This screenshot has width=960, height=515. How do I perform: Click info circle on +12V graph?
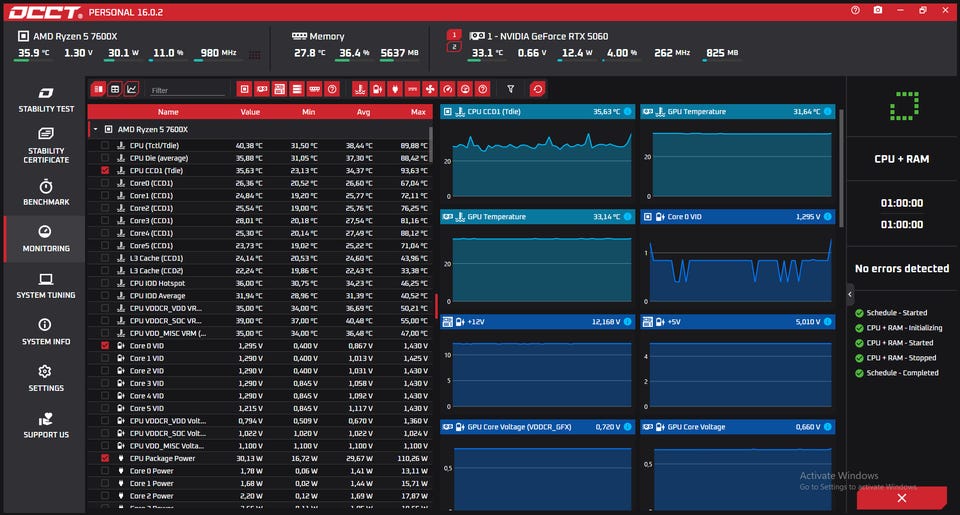coord(628,321)
